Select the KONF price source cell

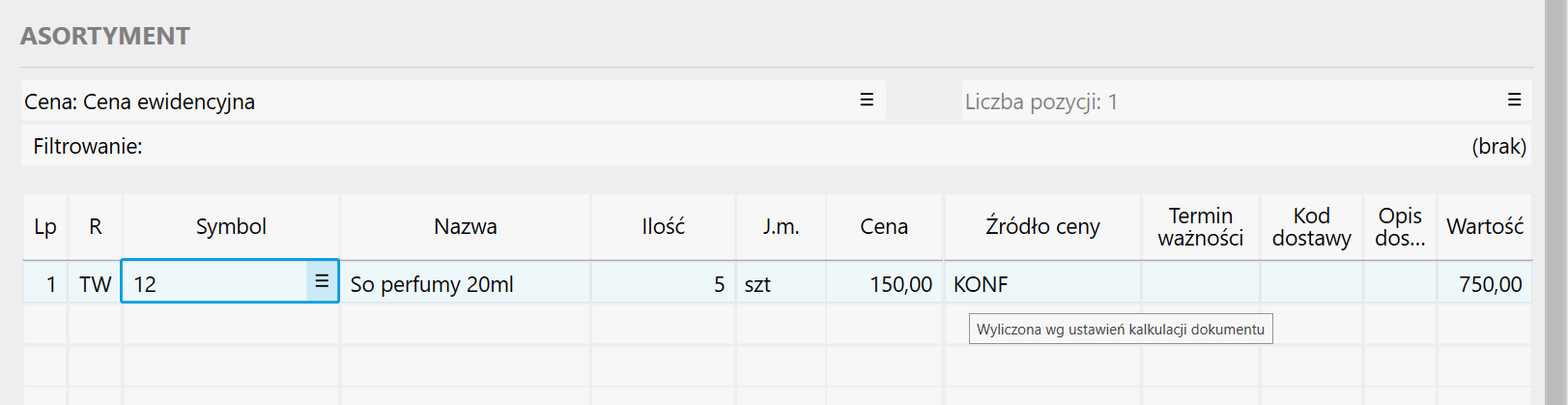(x=1042, y=284)
